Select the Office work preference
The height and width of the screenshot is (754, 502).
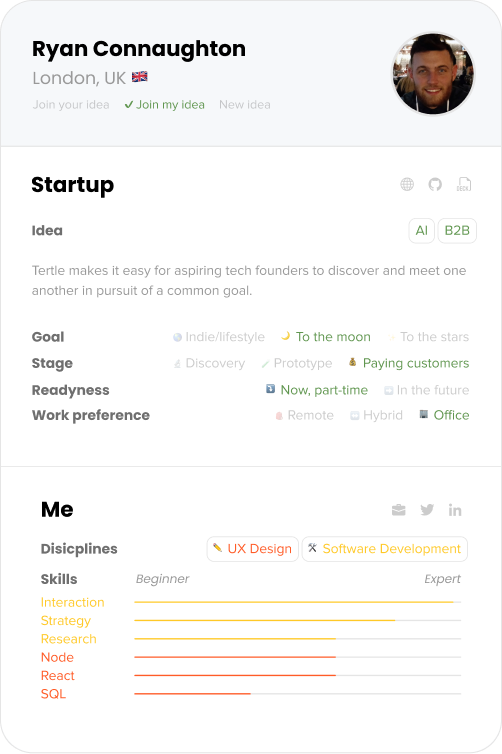pos(444,415)
